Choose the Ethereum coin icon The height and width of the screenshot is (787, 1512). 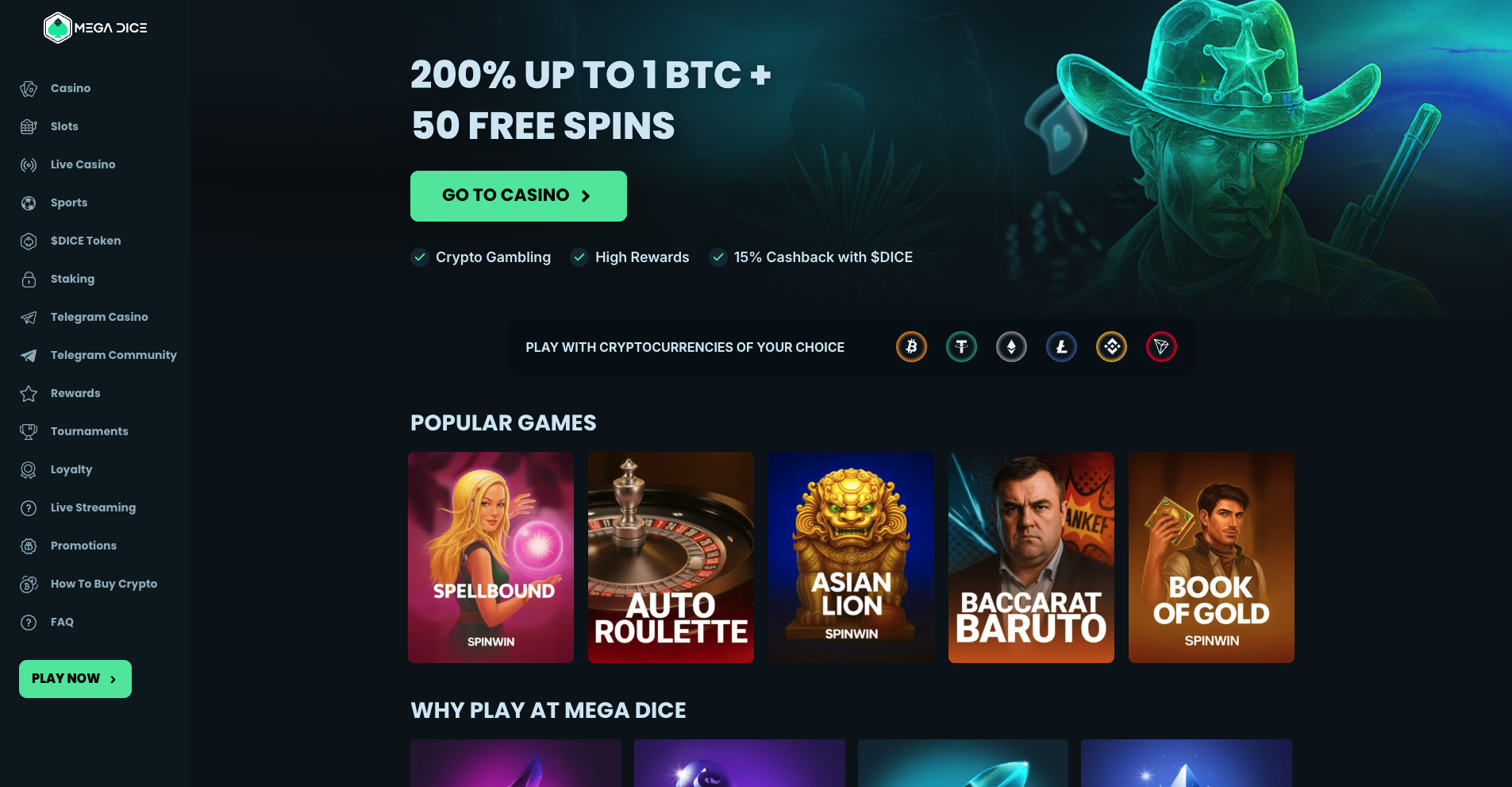1011,347
